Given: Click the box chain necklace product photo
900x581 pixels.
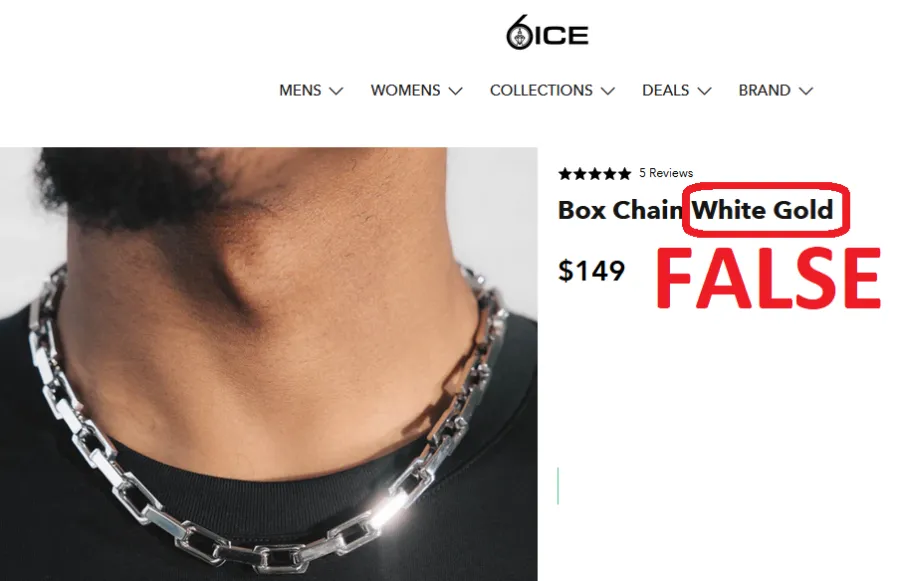Looking at the screenshot, I should (269, 364).
